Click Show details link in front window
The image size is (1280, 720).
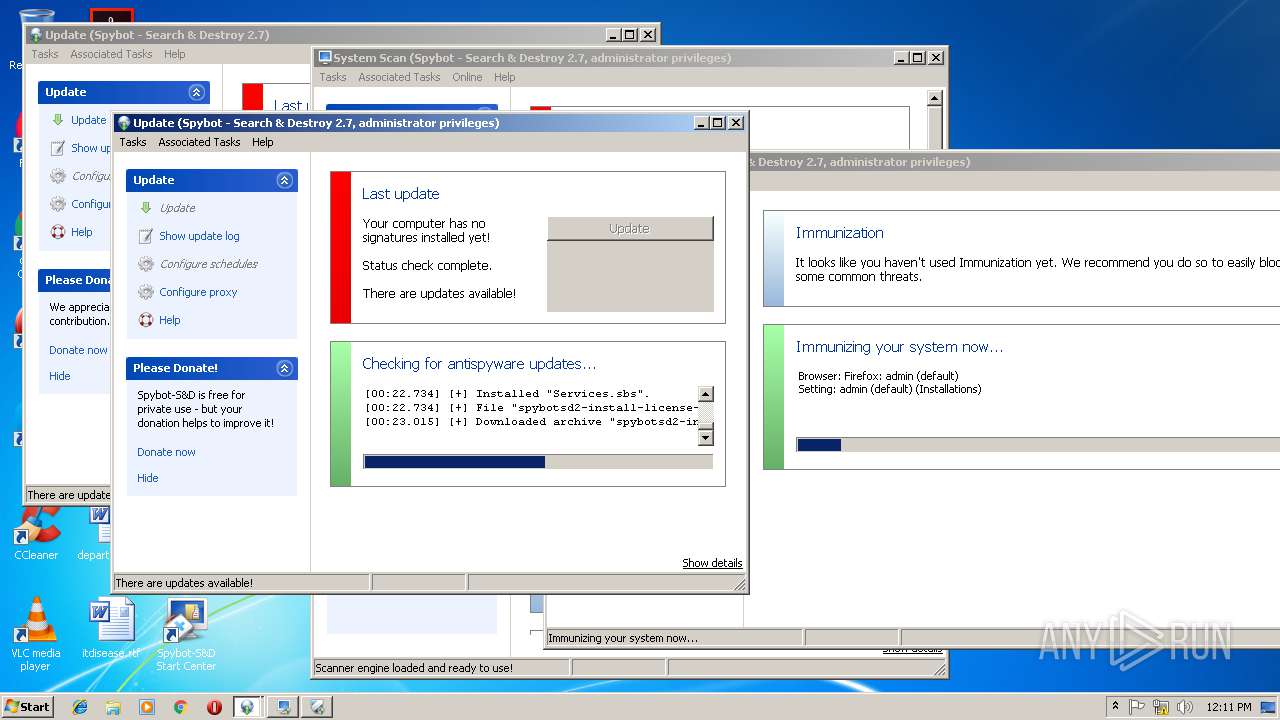tap(712, 563)
